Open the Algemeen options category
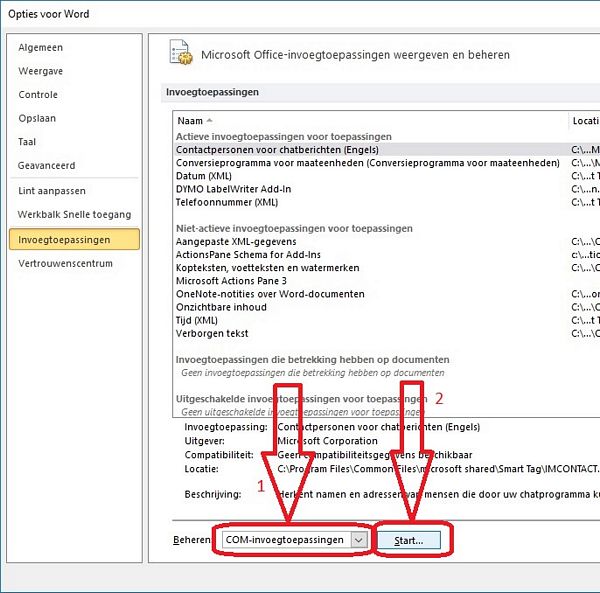The height and width of the screenshot is (593, 600). [x=40, y=47]
